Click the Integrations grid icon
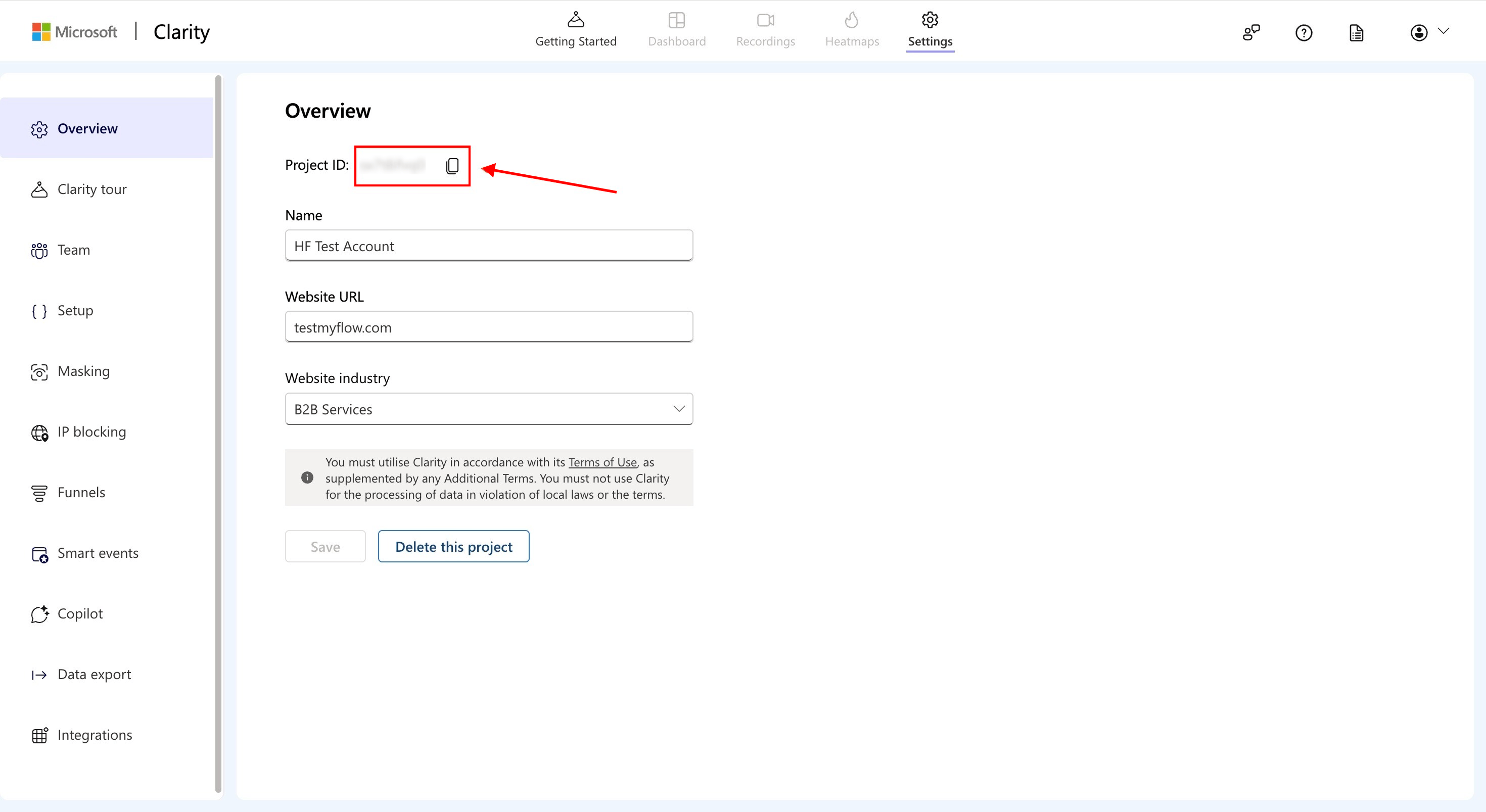The height and width of the screenshot is (812, 1486). click(x=40, y=735)
